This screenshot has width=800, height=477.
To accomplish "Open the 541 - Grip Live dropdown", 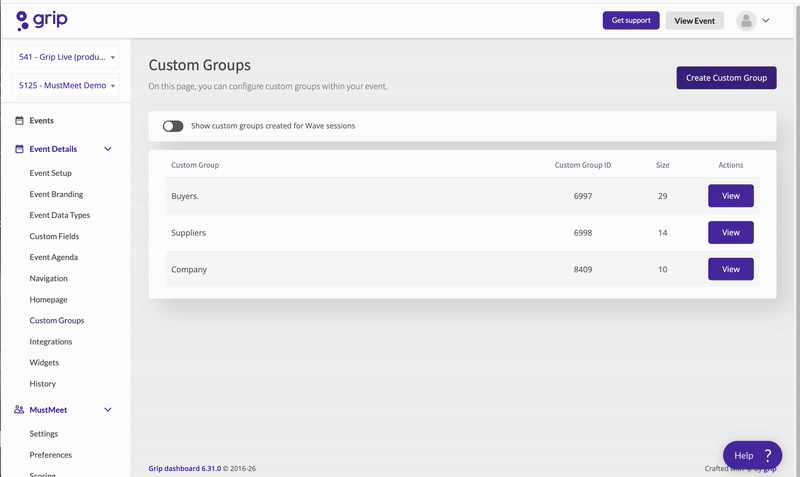I will pyautogui.click(x=66, y=57).
